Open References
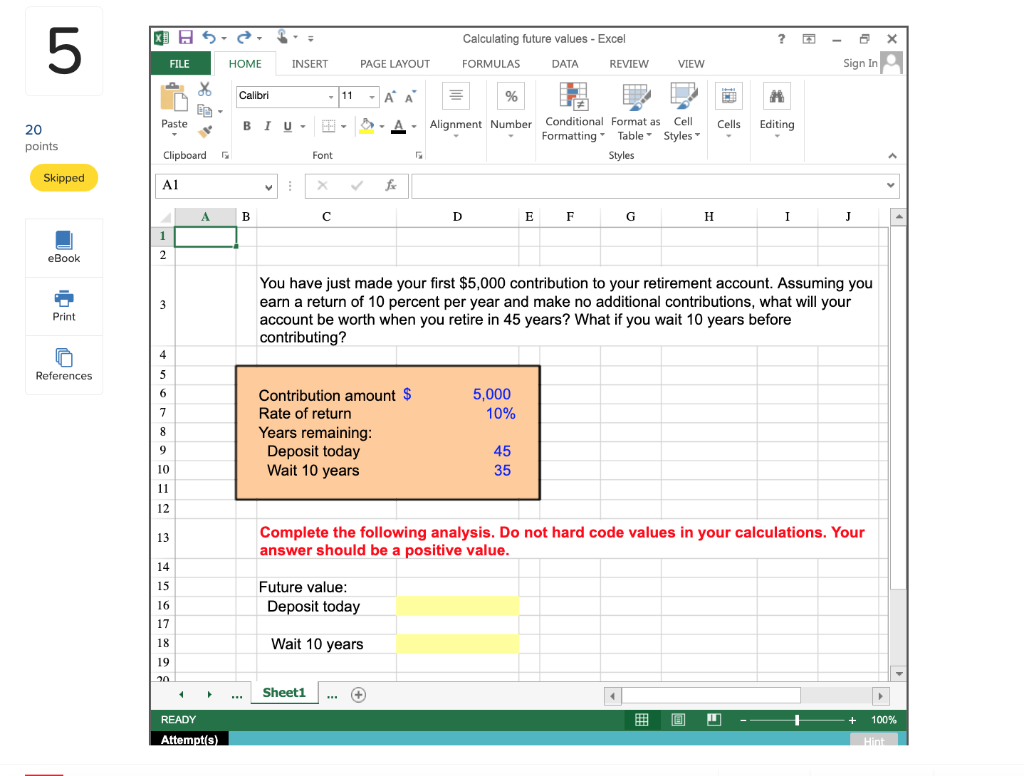Image resolution: width=1024 pixels, height=776 pixels. click(64, 364)
